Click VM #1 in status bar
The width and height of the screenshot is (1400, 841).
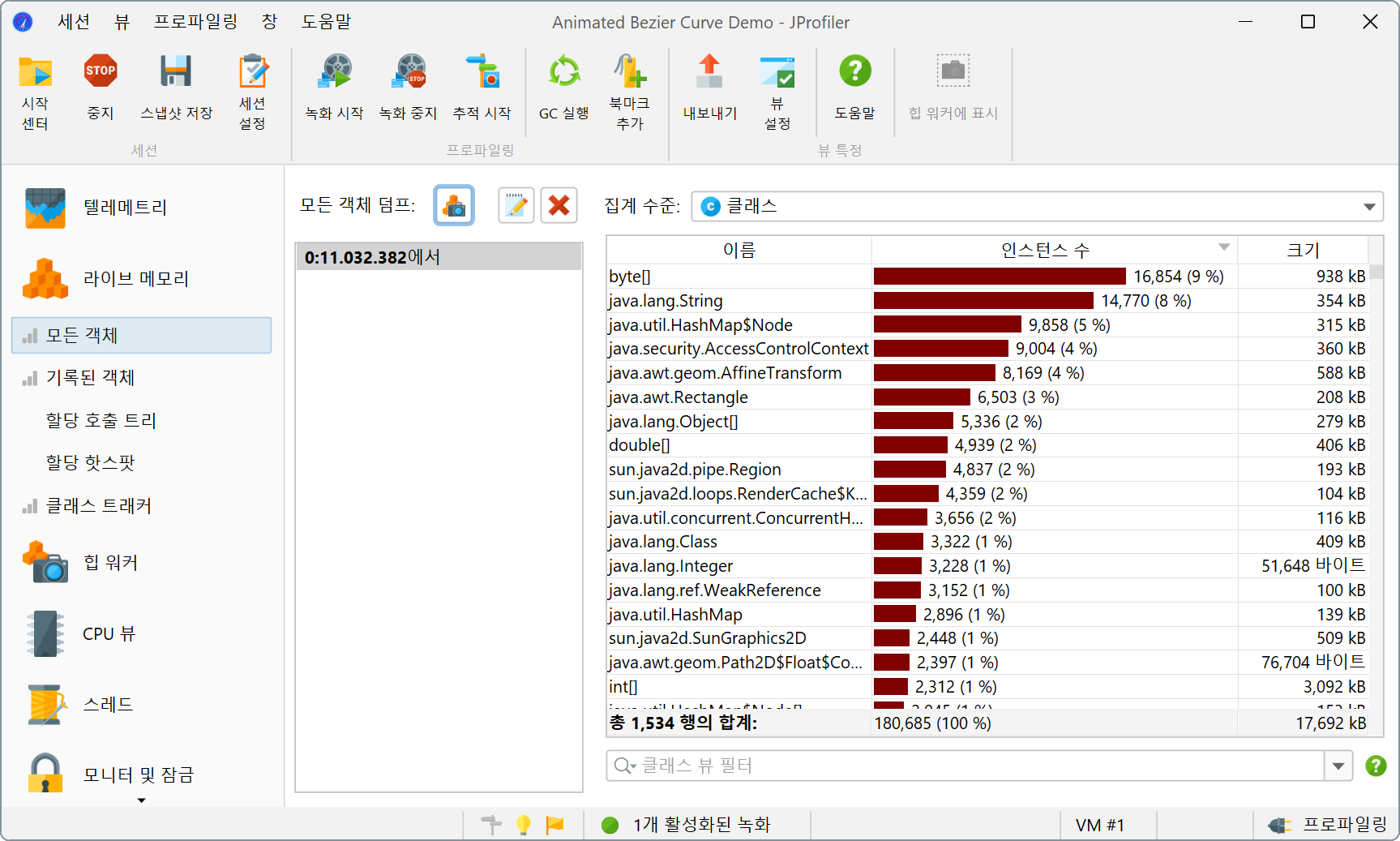(x=1100, y=825)
